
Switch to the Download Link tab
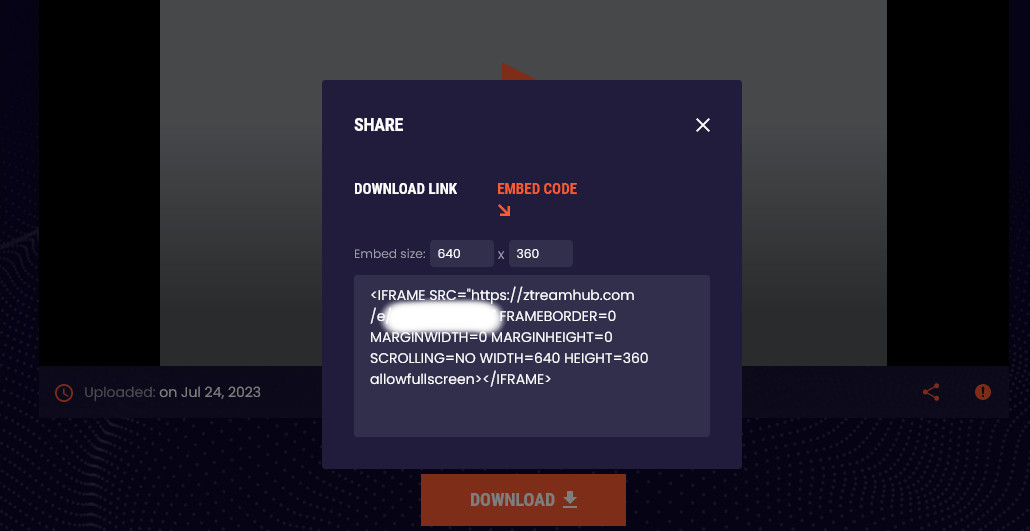coord(405,189)
